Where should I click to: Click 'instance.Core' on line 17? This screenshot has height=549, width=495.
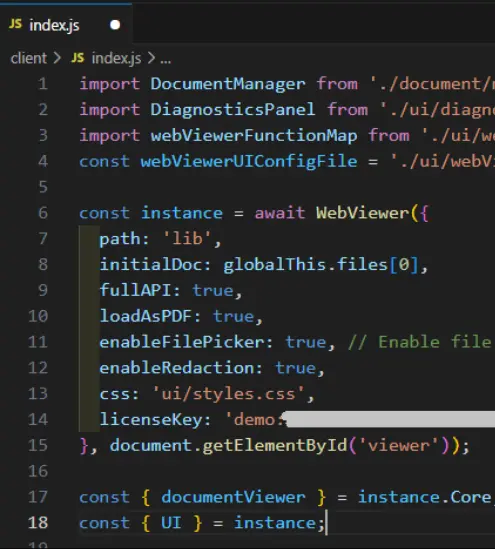click(x=424, y=497)
